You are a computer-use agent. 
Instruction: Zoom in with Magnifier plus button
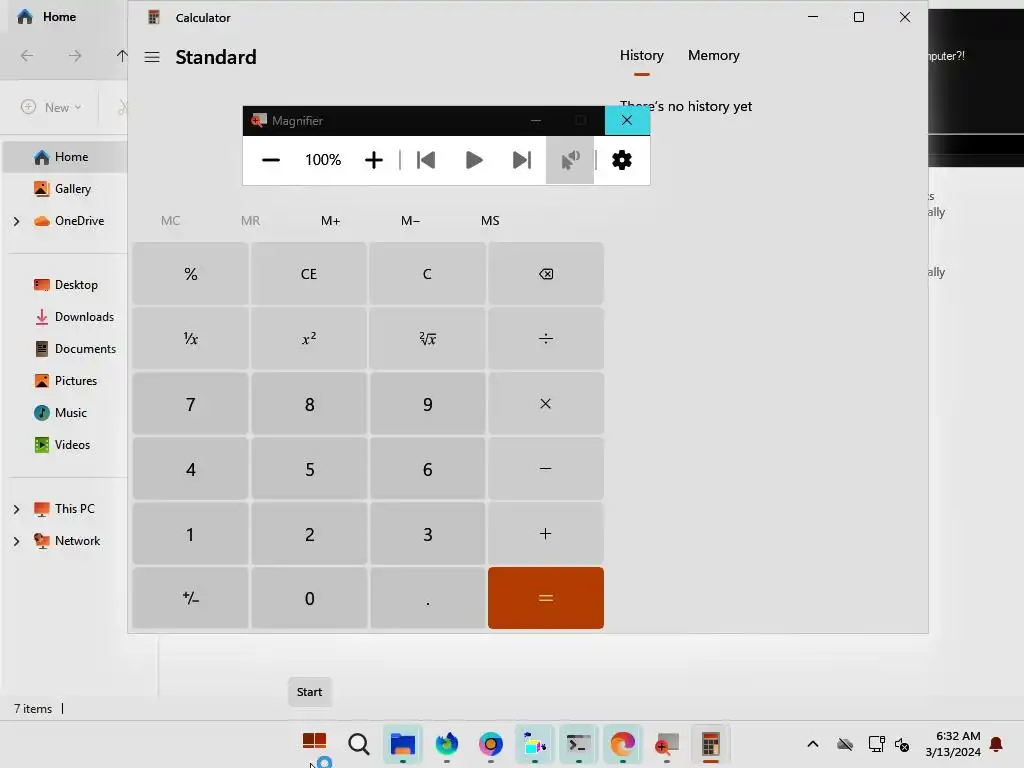pyautogui.click(x=374, y=160)
